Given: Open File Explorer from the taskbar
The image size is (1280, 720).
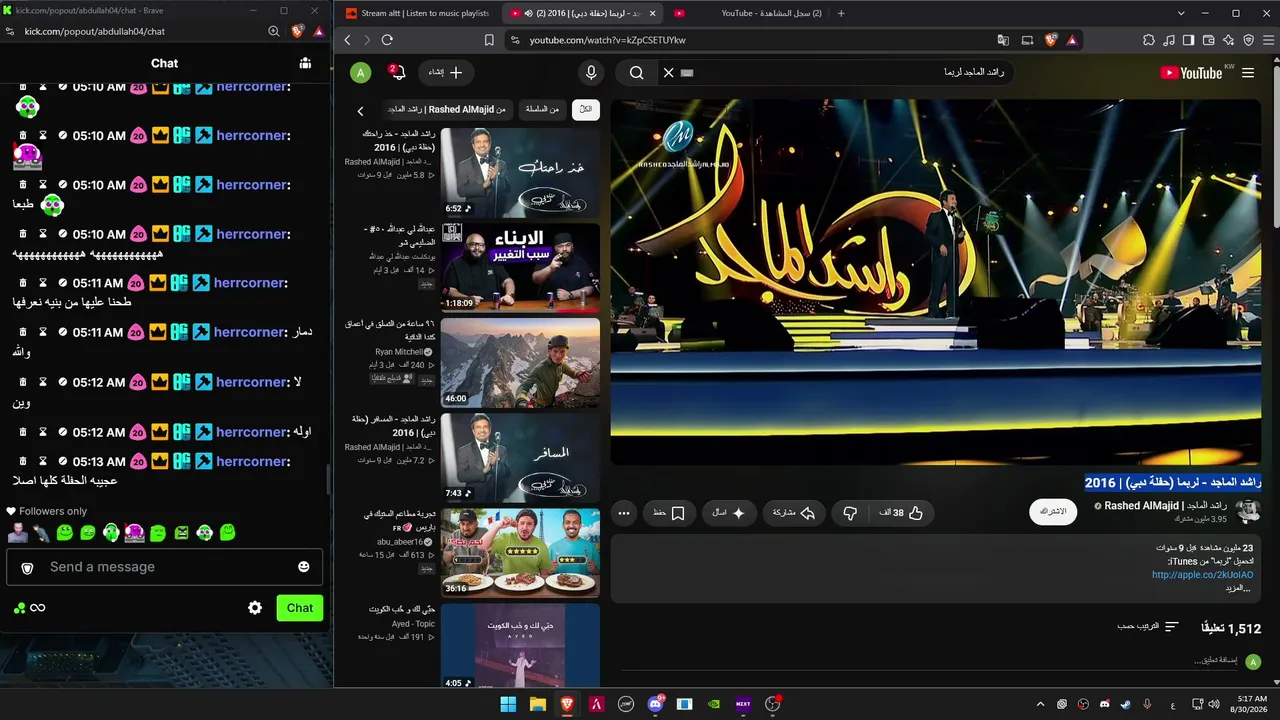Looking at the screenshot, I should (x=537, y=704).
